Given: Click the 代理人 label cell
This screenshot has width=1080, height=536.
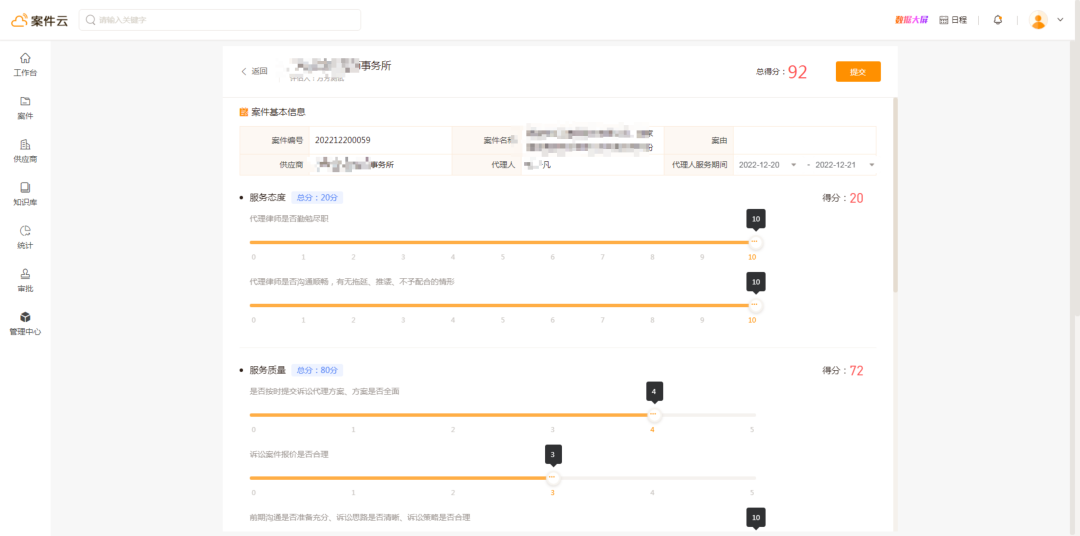Looking at the screenshot, I should click(486, 165).
